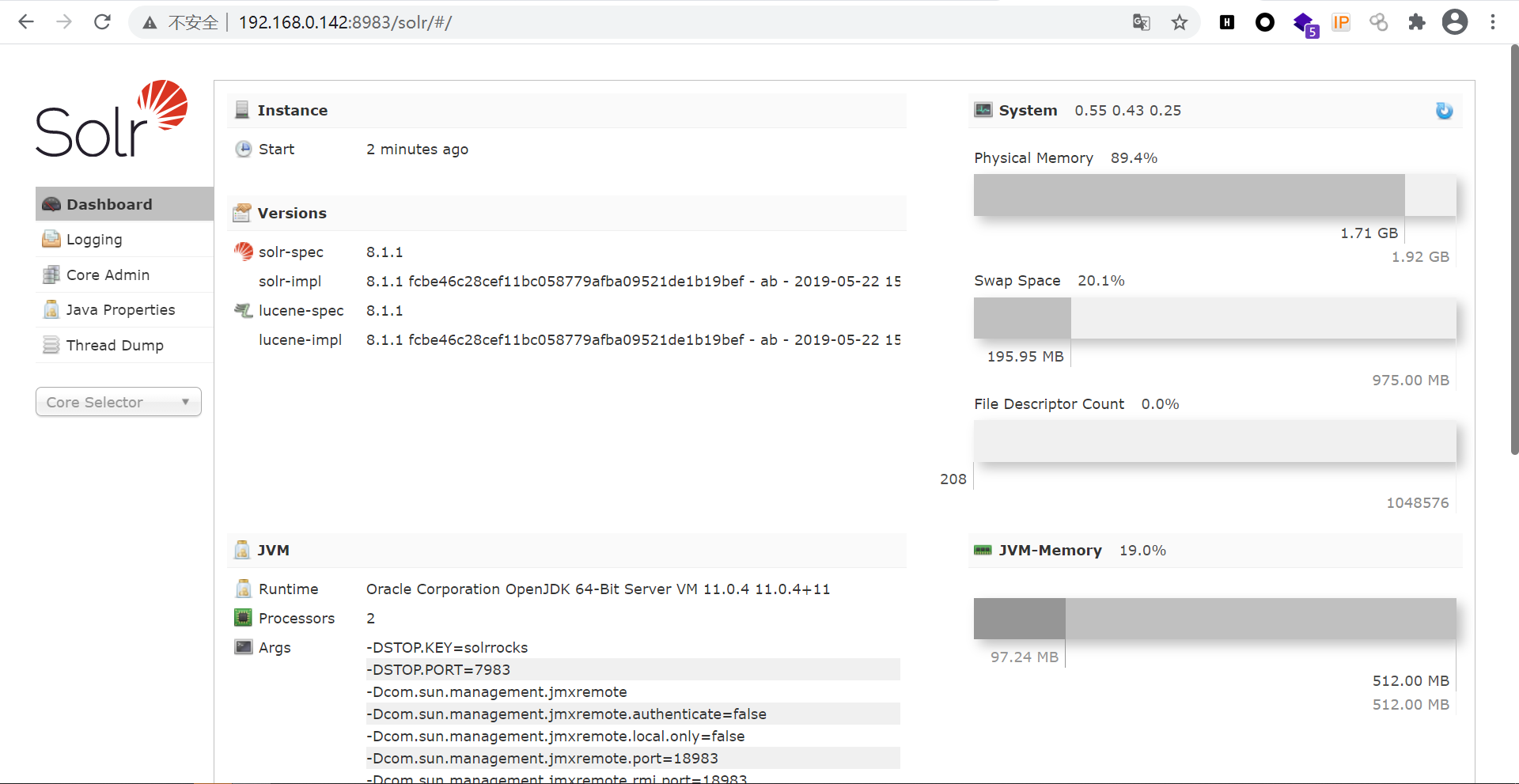Click the solr-spec Solr icon

(x=244, y=252)
